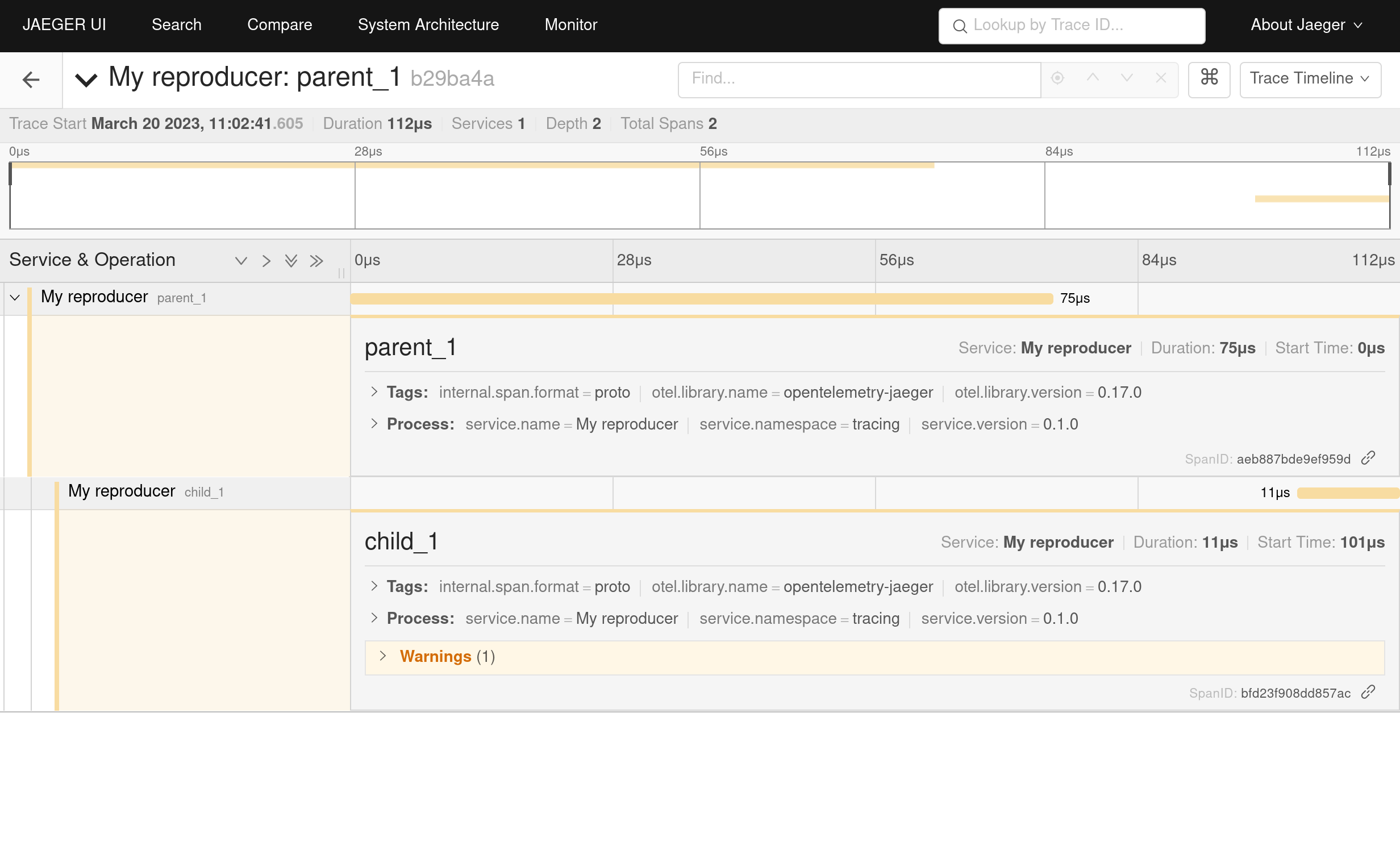1400x842 pixels.
Task: Open the About Jaeger dropdown
Action: click(x=1305, y=24)
